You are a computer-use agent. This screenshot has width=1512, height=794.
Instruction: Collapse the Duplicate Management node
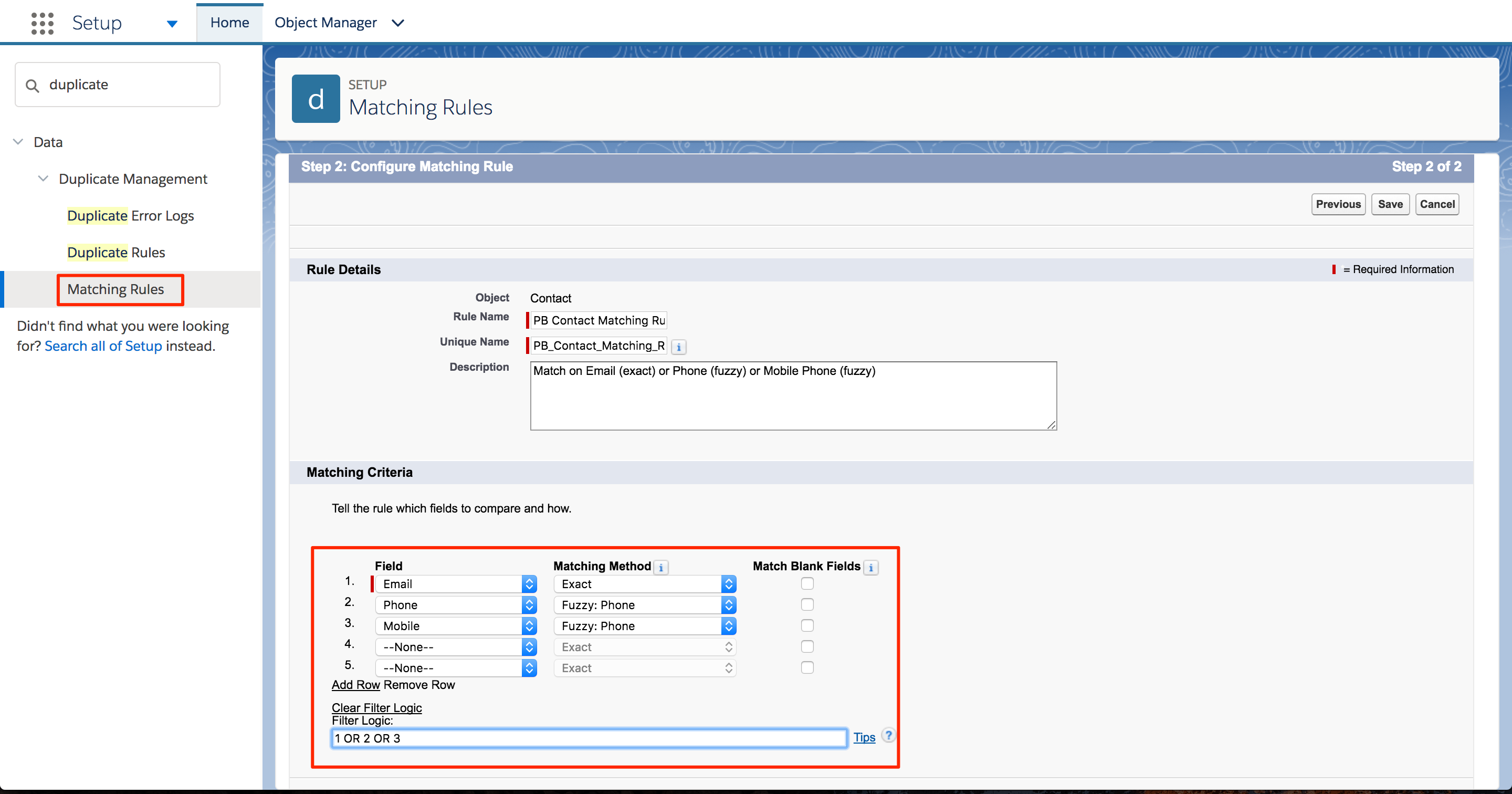43,179
